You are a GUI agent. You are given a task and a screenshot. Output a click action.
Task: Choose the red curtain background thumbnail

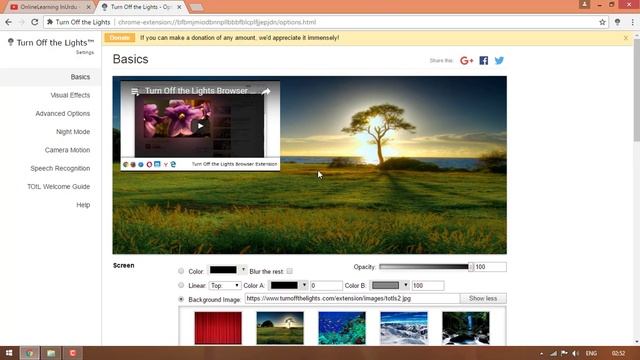tap(218, 328)
